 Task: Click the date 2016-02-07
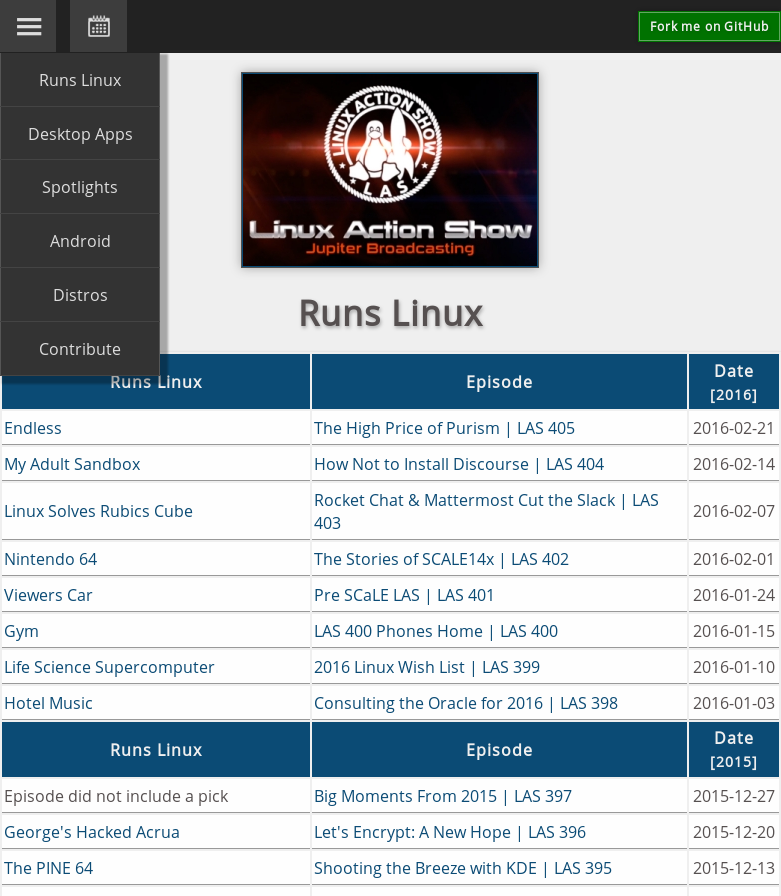point(734,511)
